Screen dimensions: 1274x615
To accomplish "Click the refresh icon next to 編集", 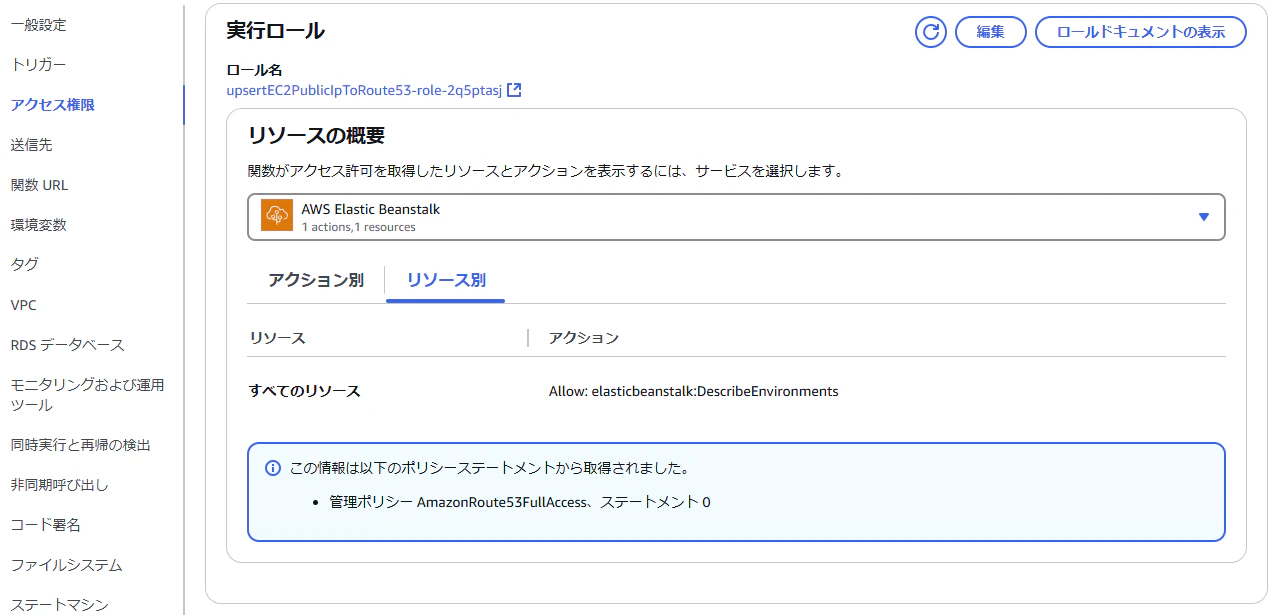I will pyautogui.click(x=931, y=32).
